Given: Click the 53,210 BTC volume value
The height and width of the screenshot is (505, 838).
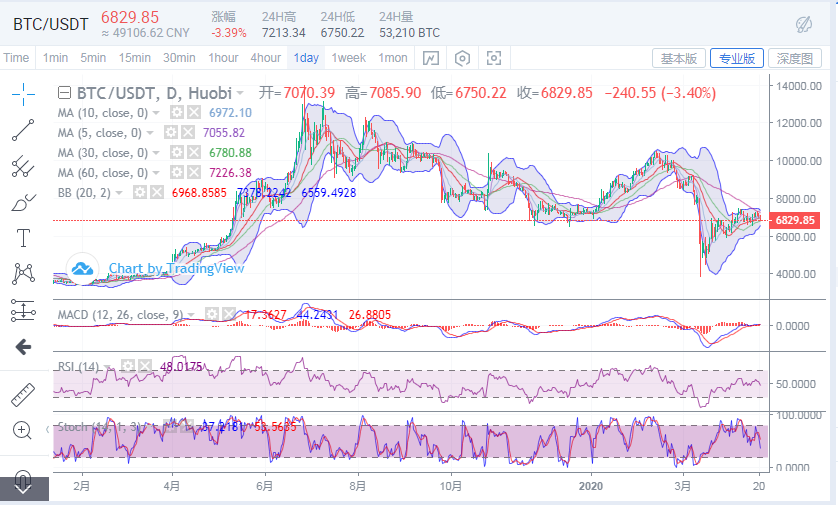Looking at the screenshot, I should pyautogui.click(x=409, y=33).
